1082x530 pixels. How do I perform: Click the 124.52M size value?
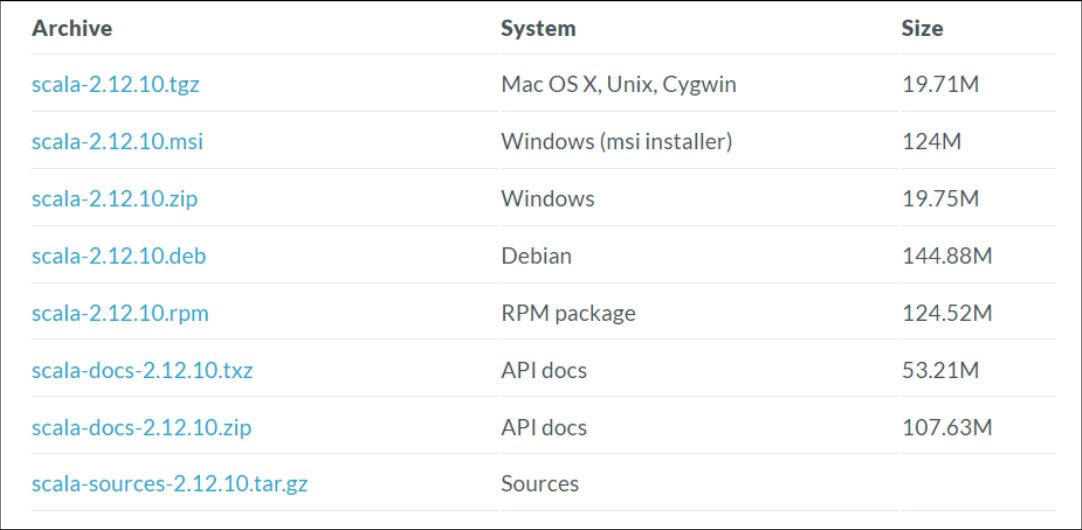[947, 313]
